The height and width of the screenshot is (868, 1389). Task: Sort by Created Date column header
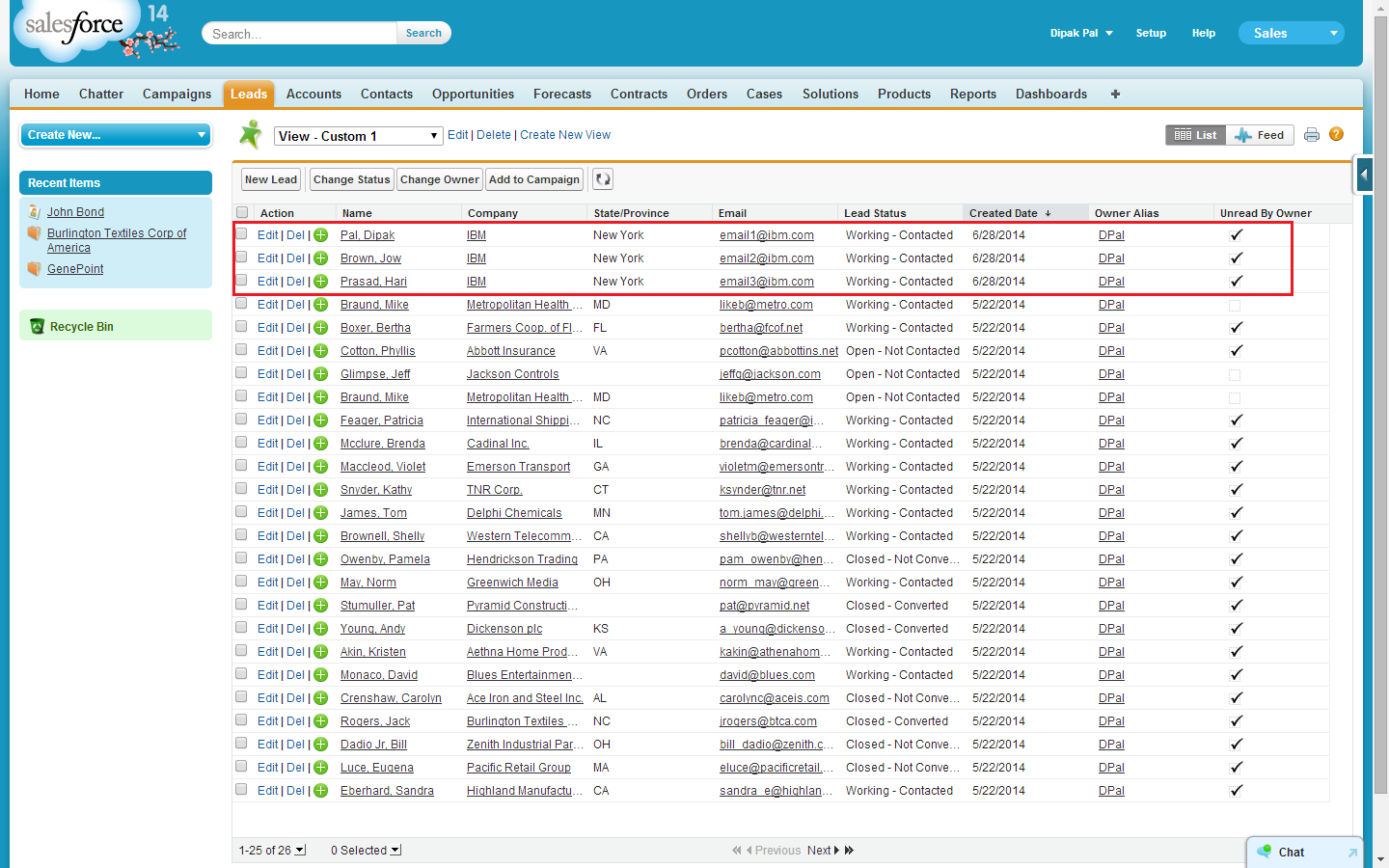[1009, 213]
